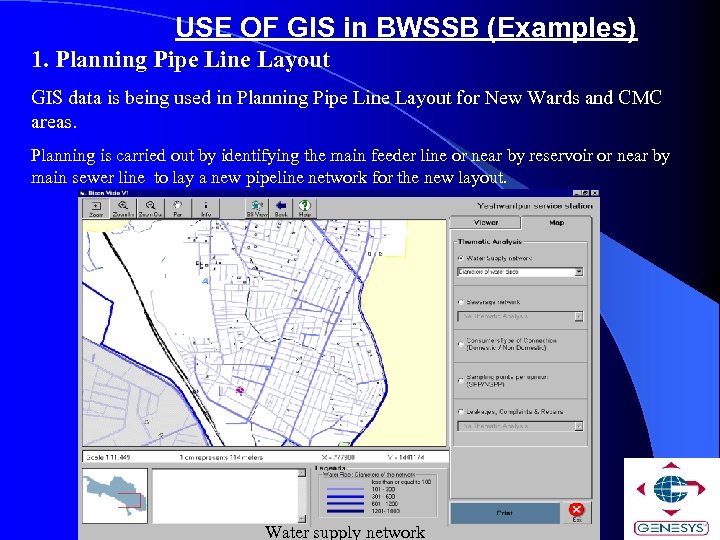Image resolution: width=720 pixels, height=540 pixels.
Task: Click the Back arrow toolbar button
Action: tap(281, 209)
